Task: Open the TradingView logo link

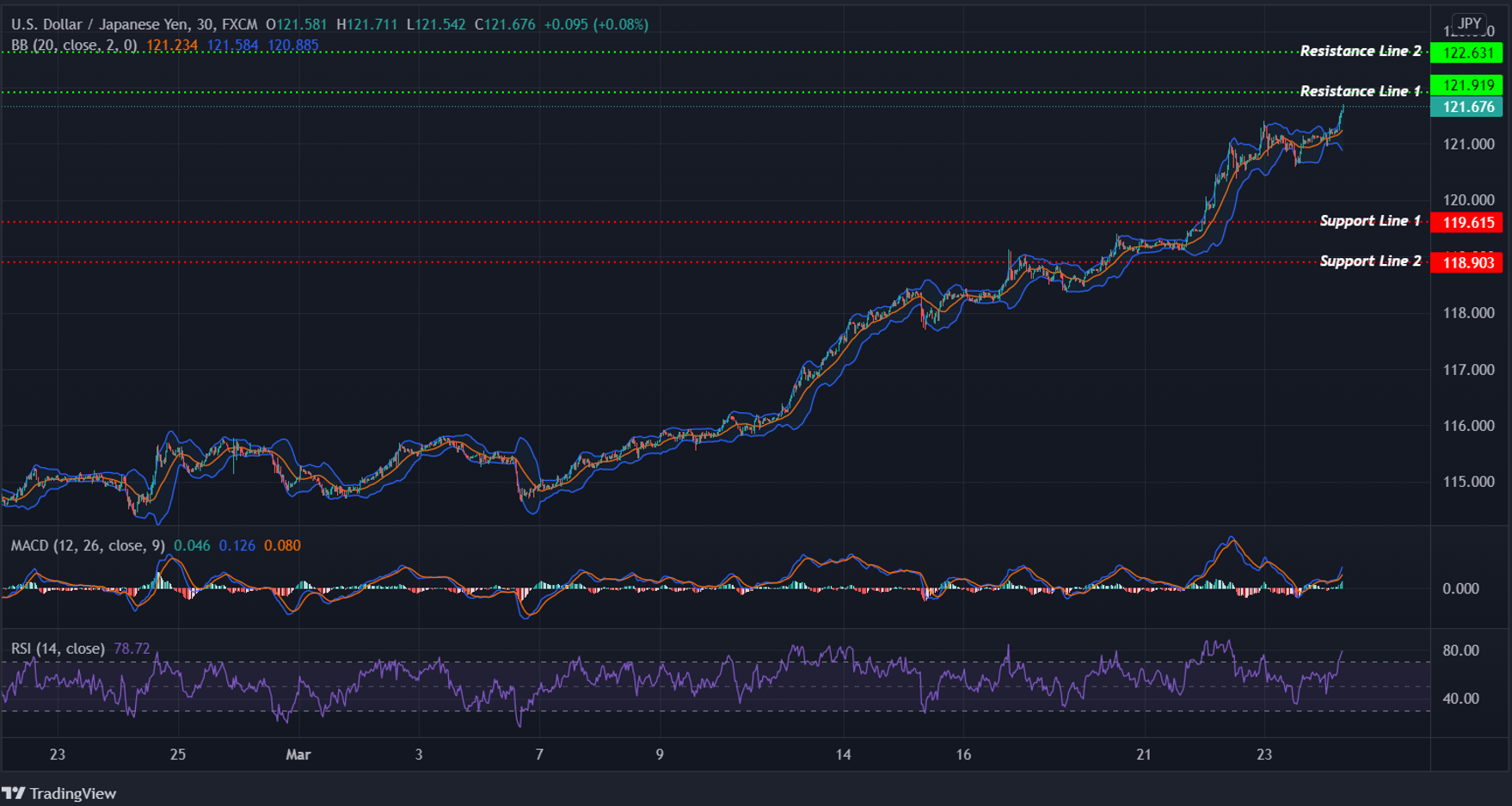Action: pyautogui.click(x=60, y=792)
